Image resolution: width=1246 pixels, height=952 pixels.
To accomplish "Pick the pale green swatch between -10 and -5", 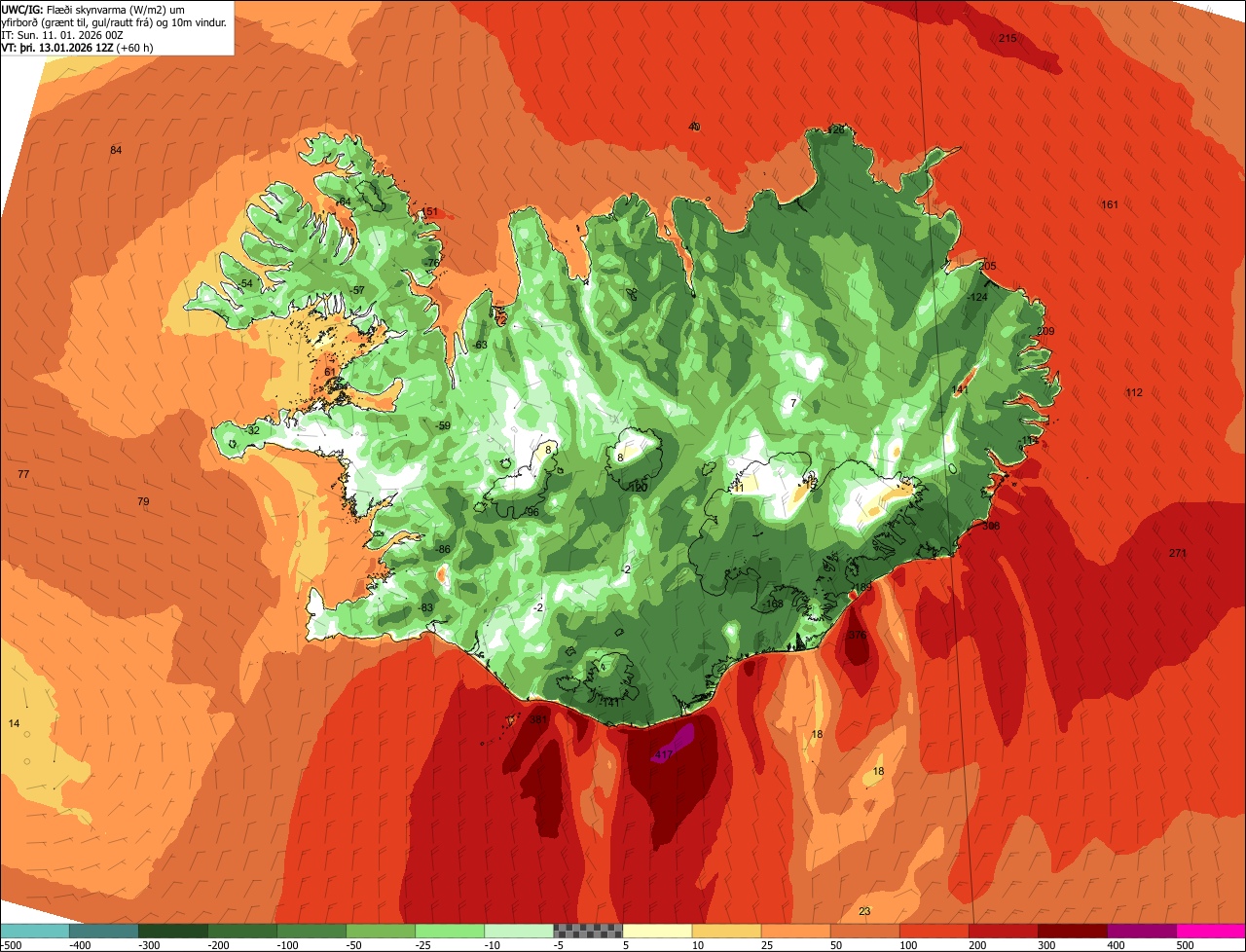I will (x=519, y=931).
